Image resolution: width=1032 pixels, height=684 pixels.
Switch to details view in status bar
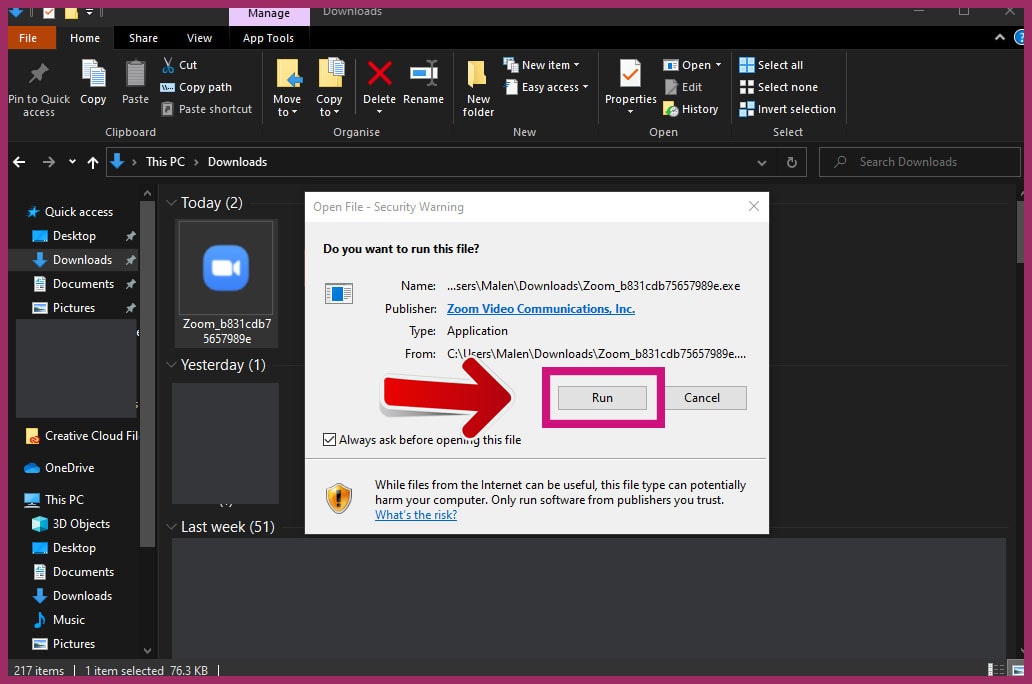tap(996, 670)
